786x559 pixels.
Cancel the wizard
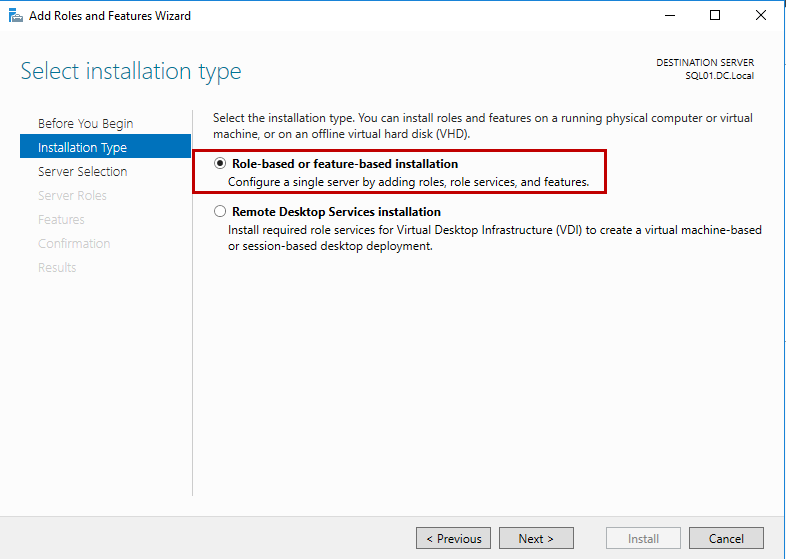pos(726,538)
